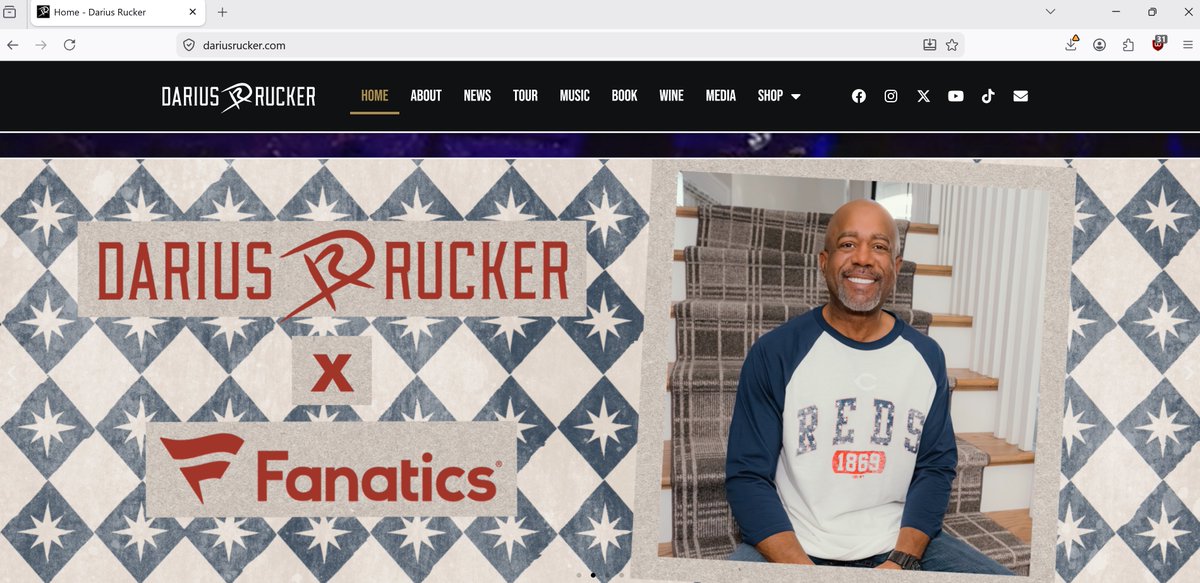Open the ABOUT nav item

tap(426, 96)
